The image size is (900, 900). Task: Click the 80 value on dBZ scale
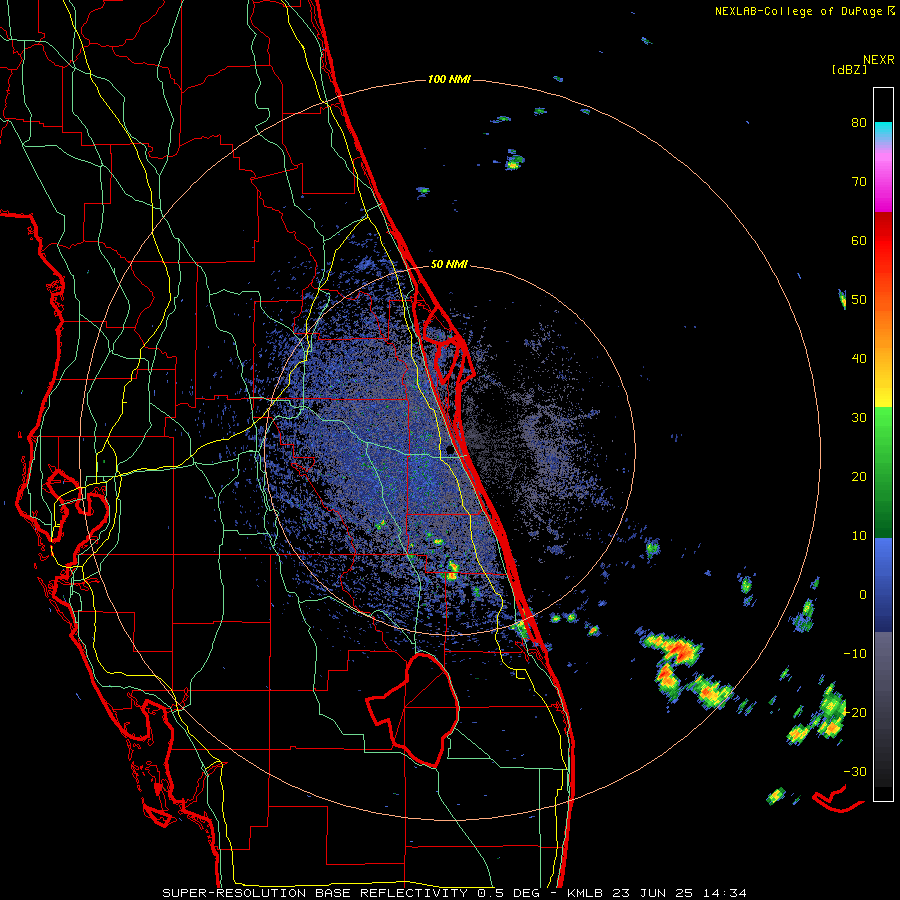coord(859,123)
